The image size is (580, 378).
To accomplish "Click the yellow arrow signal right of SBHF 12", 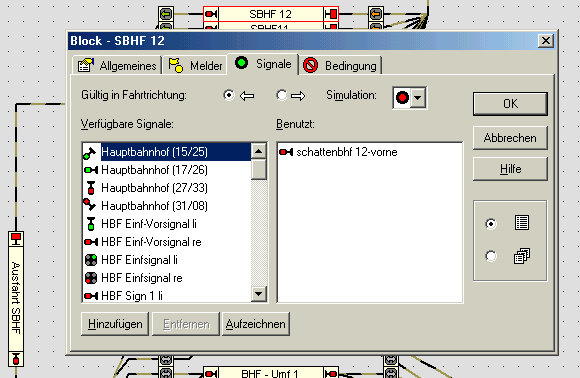I will tap(376, 14).
